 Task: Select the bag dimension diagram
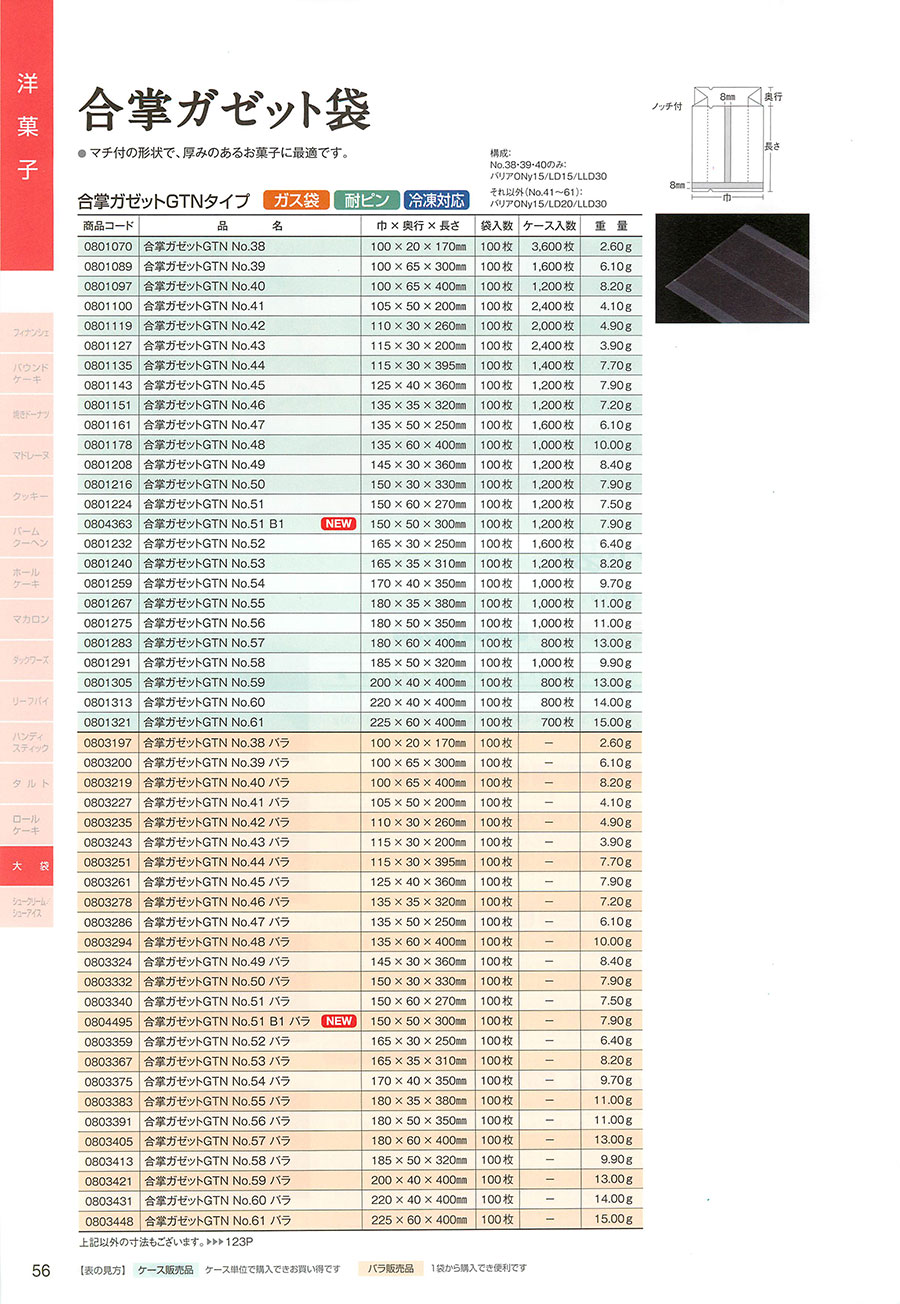pos(725,143)
